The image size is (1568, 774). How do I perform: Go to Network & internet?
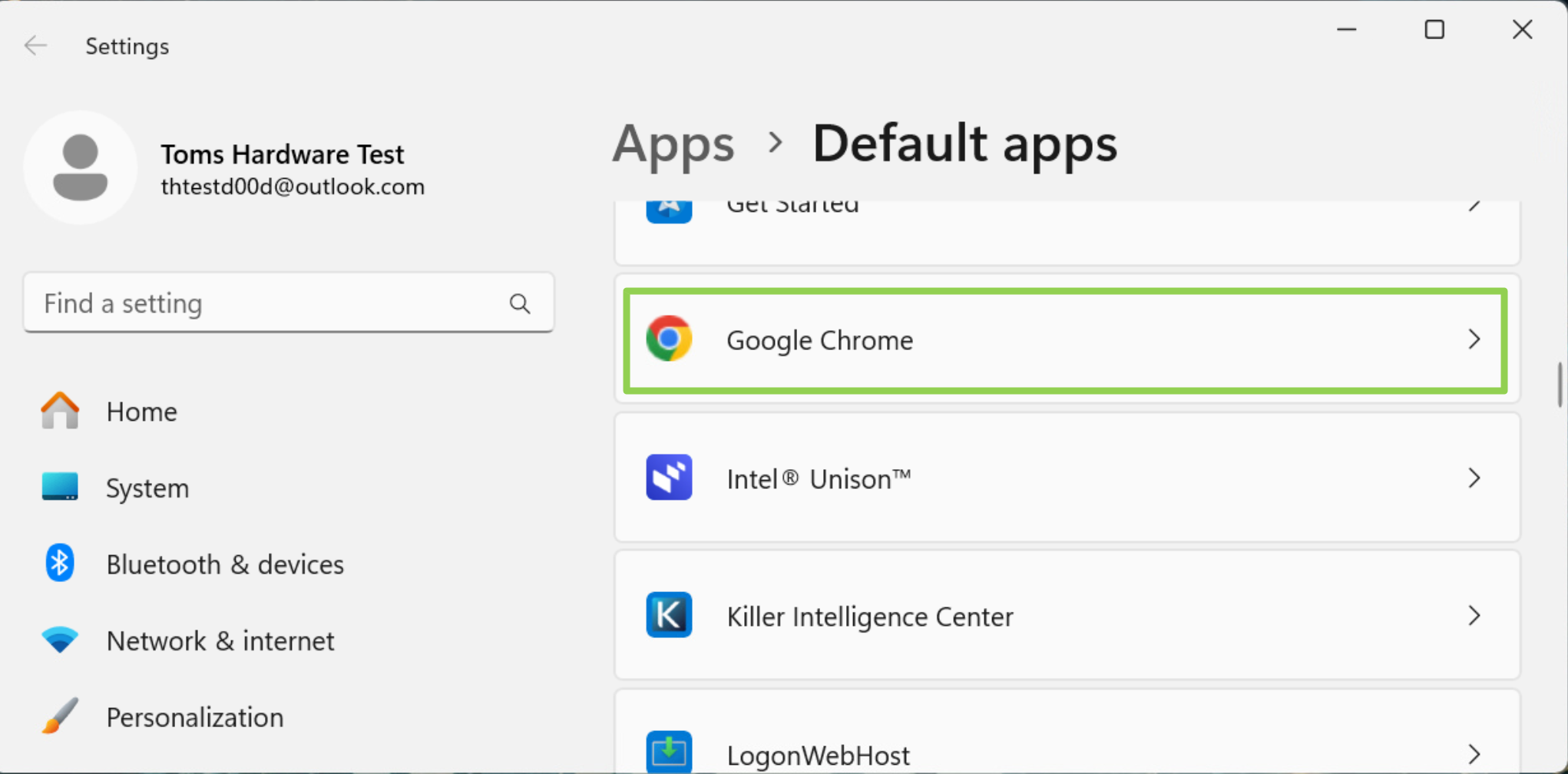pyautogui.click(x=220, y=640)
